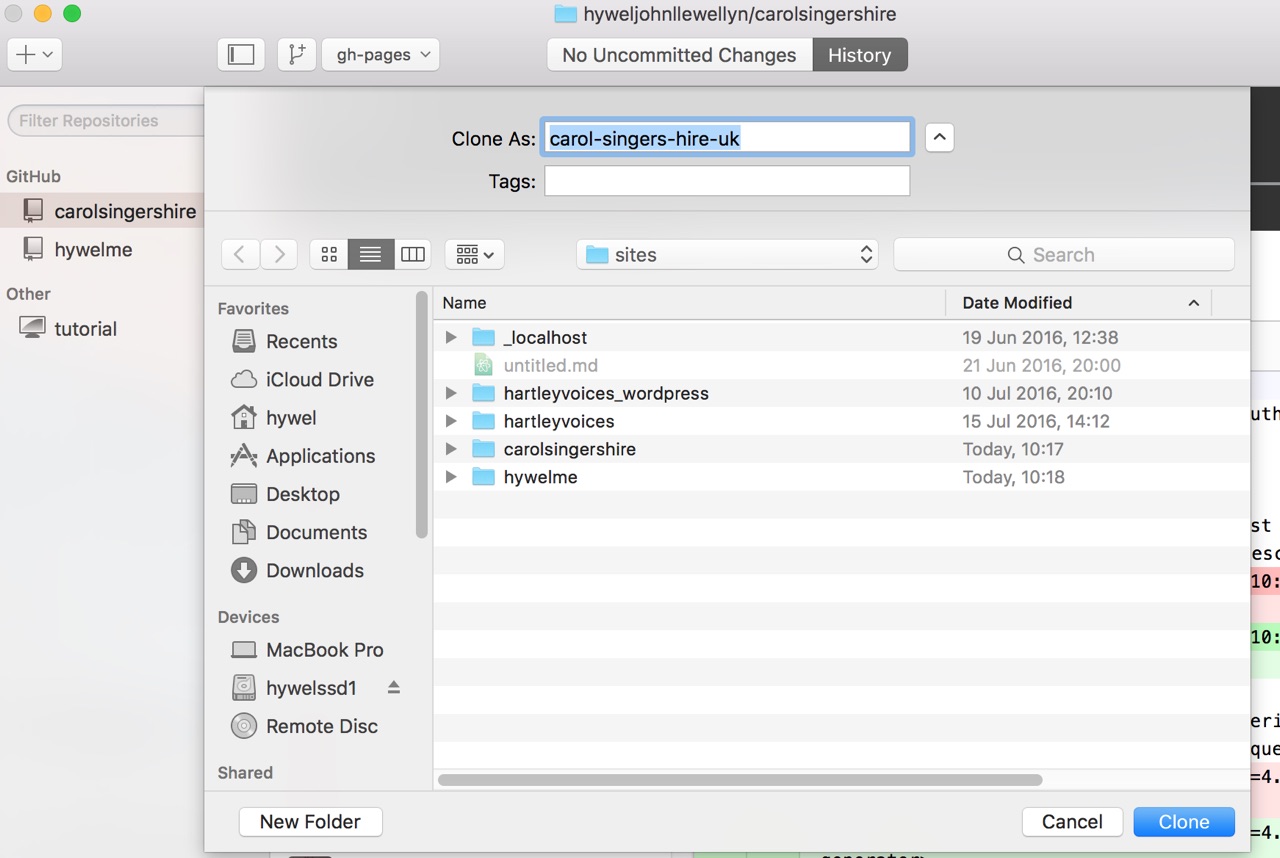Image resolution: width=1280 pixels, height=858 pixels.
Task: Switch to the History tab
Action: [x=859, y=55]
